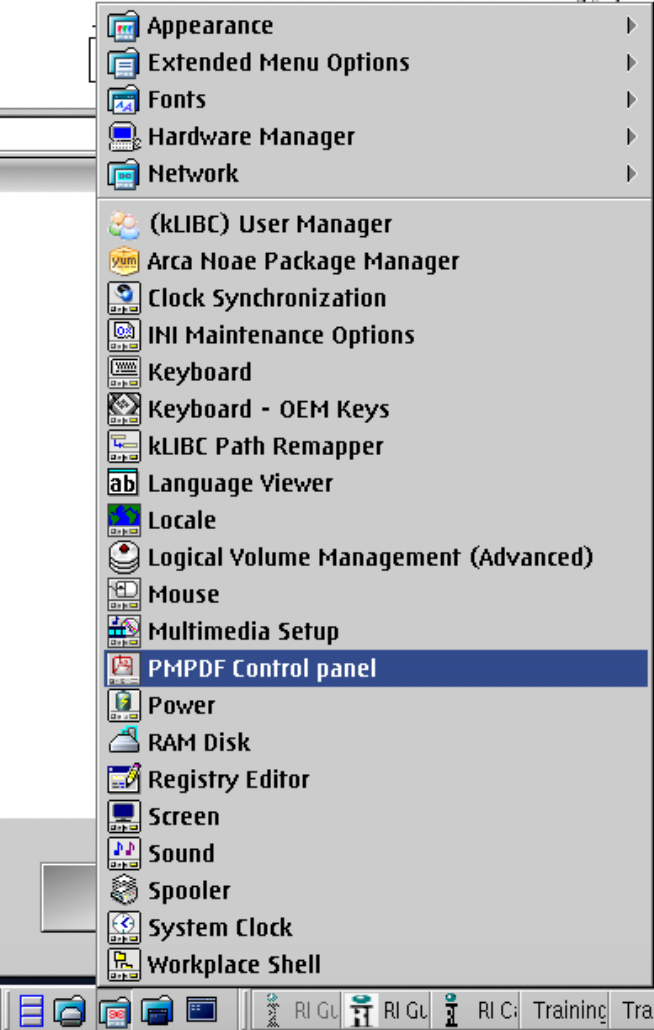Click the RAM Disk icon

coord(123,742)
